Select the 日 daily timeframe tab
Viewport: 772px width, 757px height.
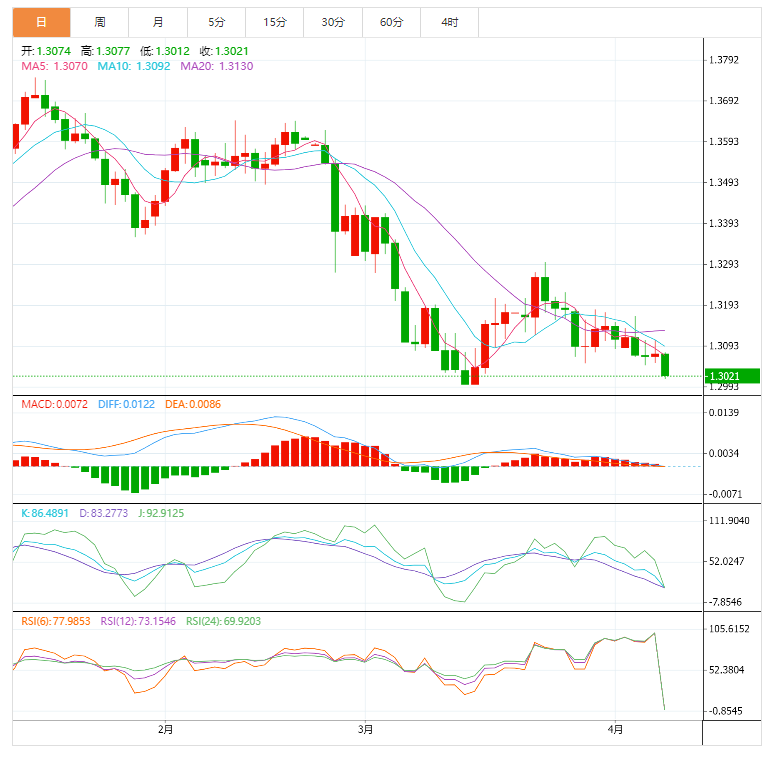tap(42, 22)
